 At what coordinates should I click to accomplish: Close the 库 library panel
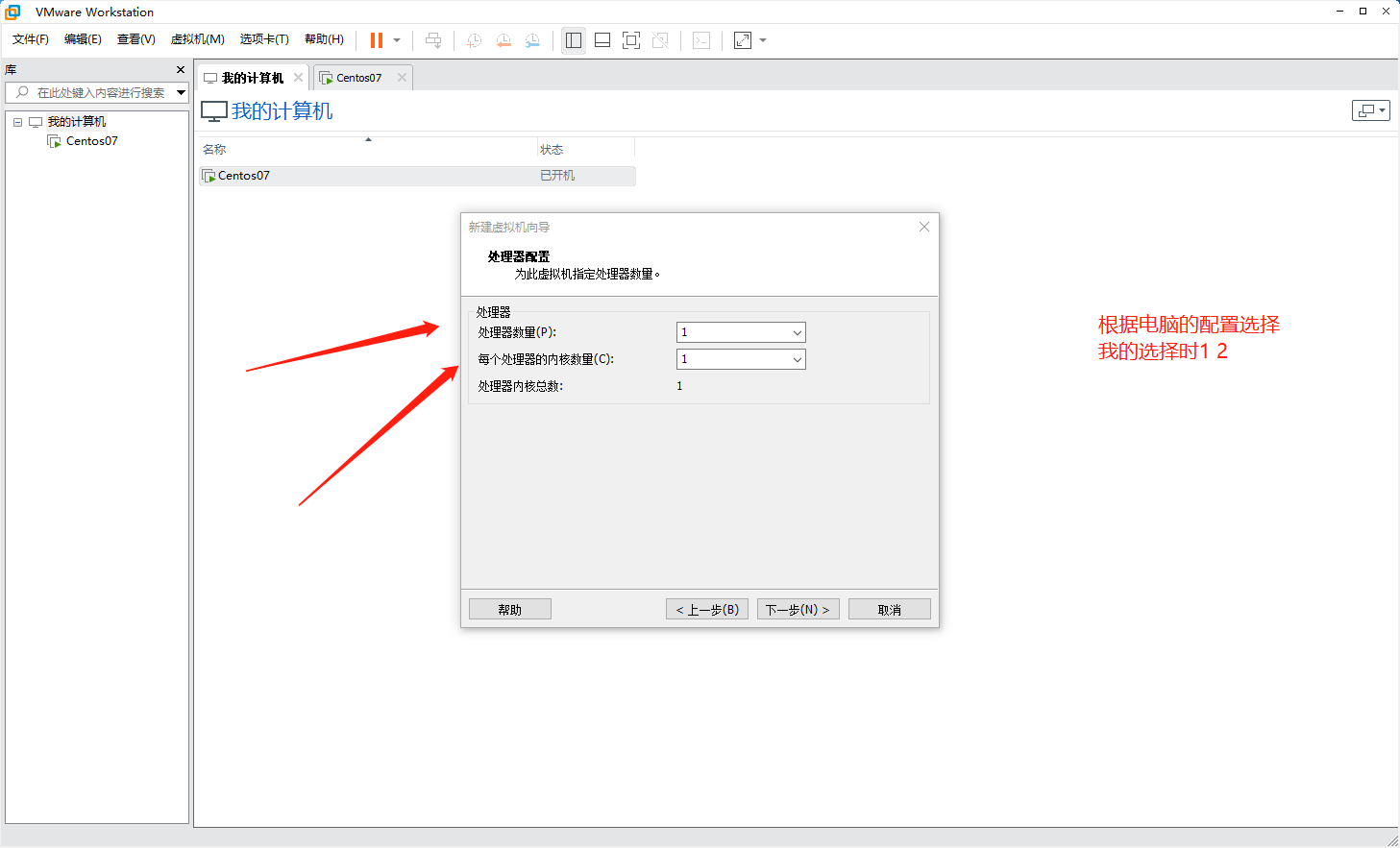pyautogui.click(x=181, y=70)
